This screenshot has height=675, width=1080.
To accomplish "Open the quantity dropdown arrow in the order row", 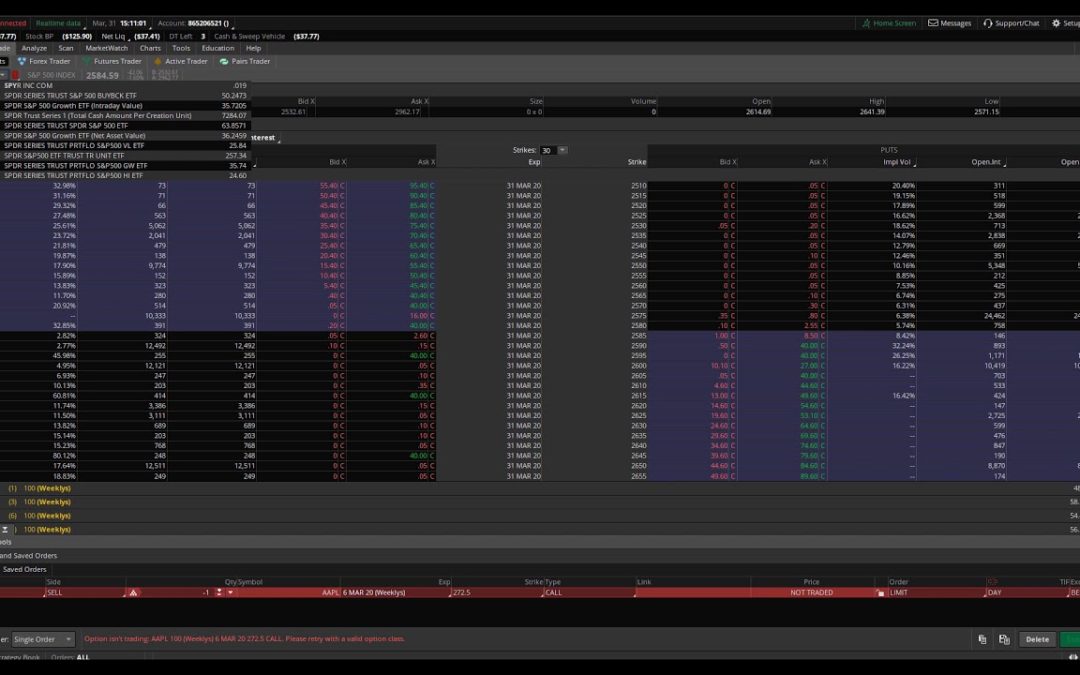I will 230,593.
